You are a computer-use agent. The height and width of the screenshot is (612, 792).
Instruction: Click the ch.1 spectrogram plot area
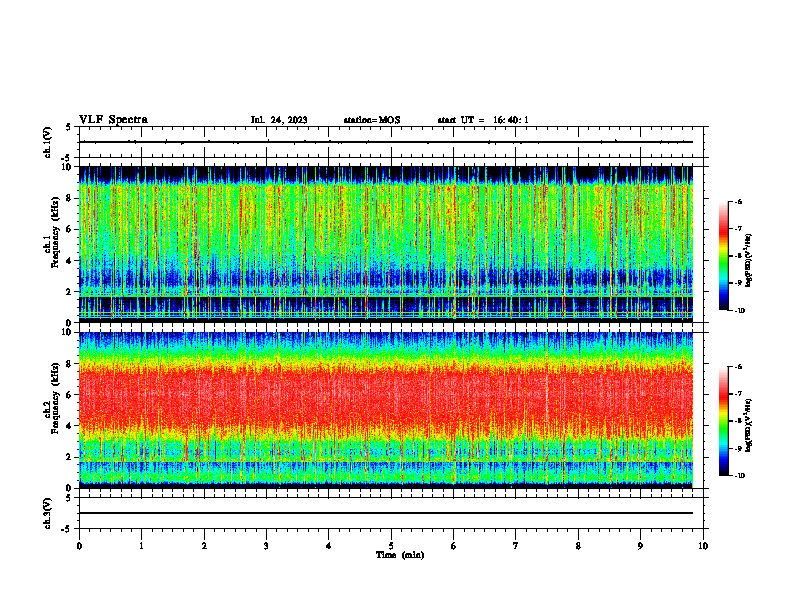coord(385,244)
